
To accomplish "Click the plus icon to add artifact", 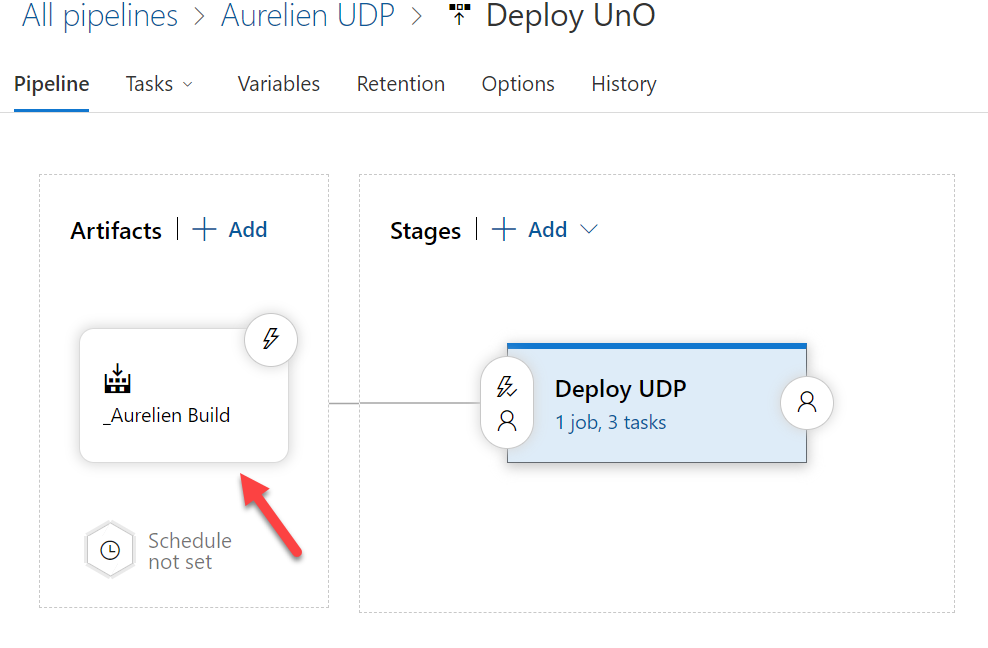I will coord(204,230).
